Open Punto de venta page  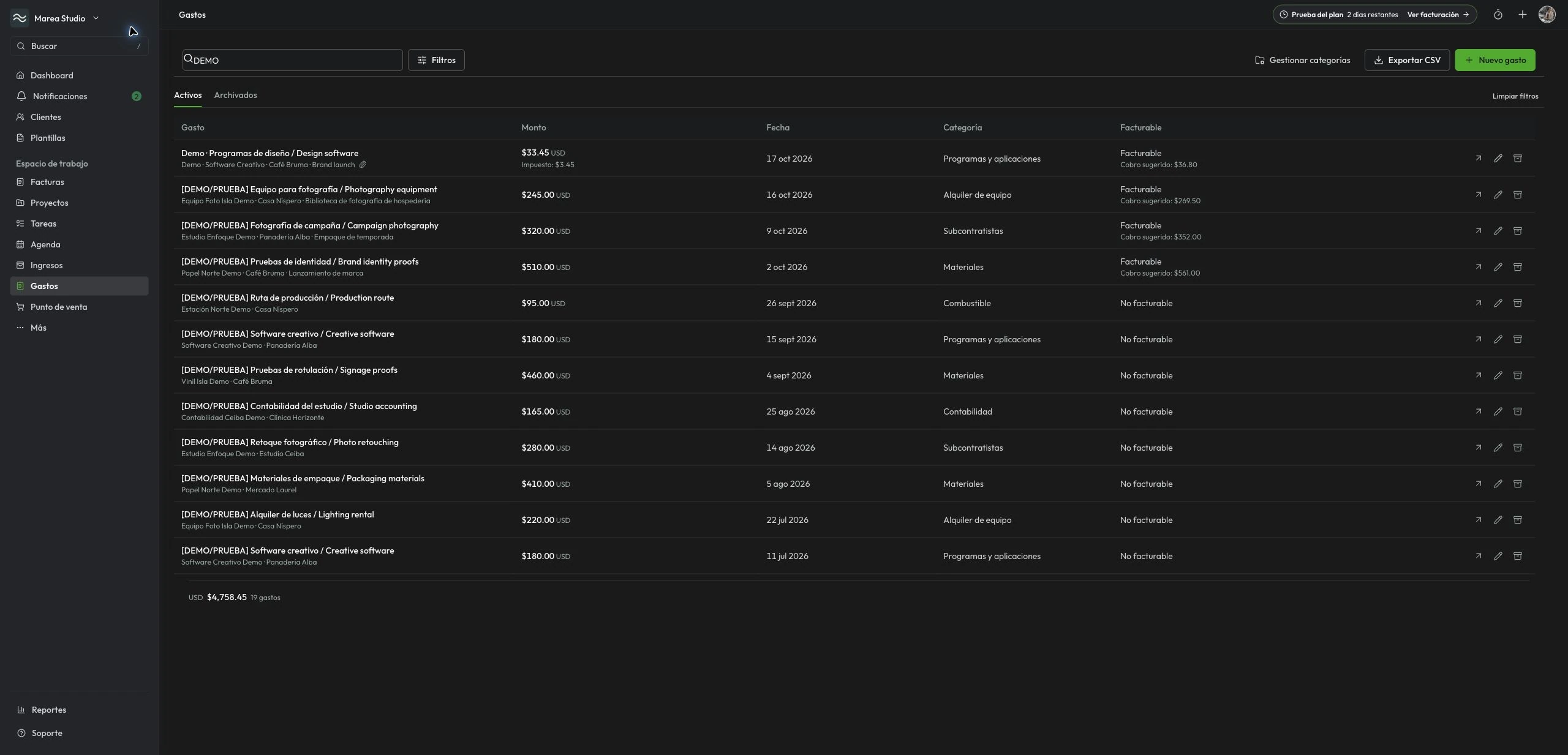(79, 307)
